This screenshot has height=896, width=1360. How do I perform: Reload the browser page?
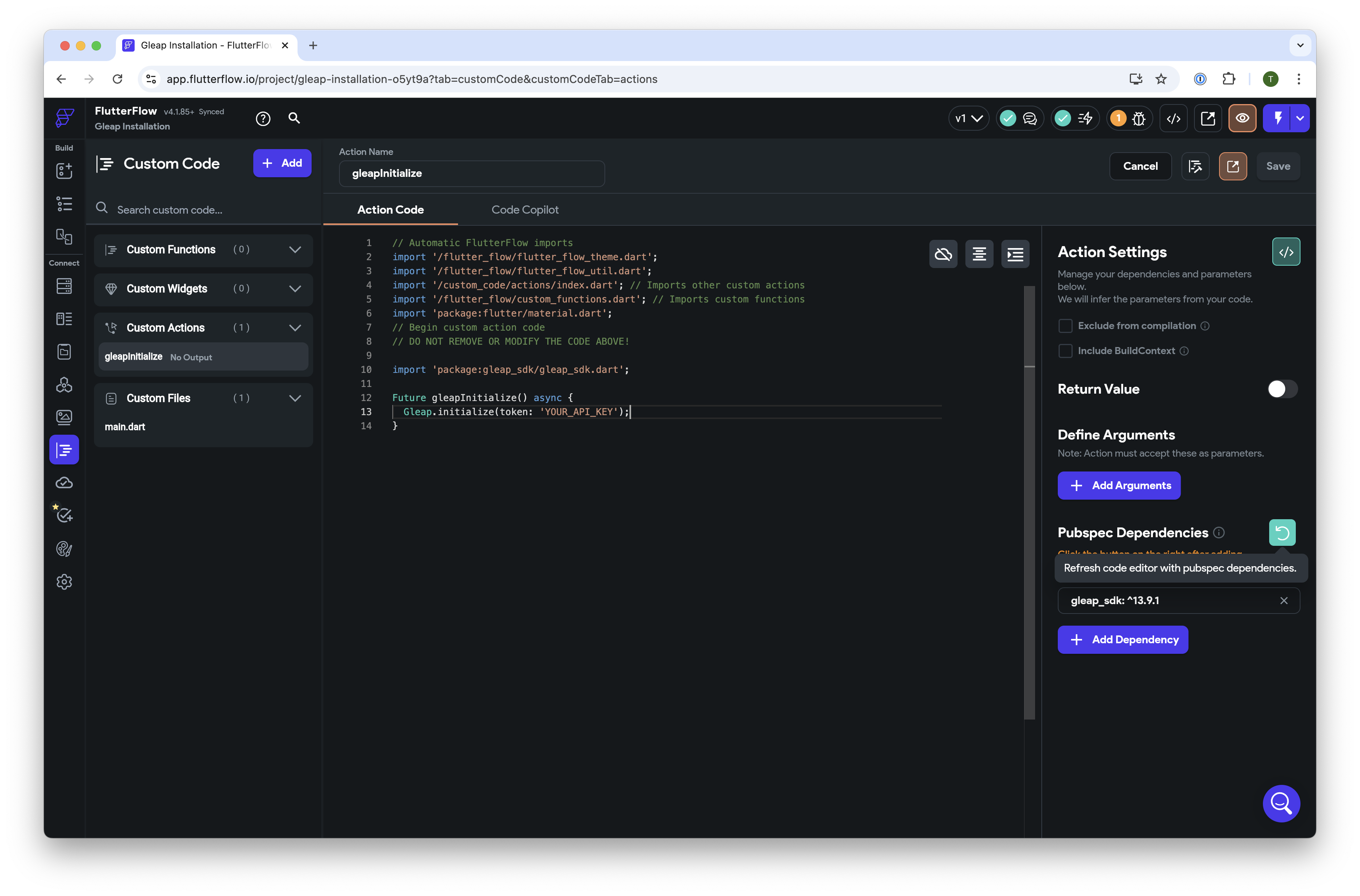(x=117, y=79)
